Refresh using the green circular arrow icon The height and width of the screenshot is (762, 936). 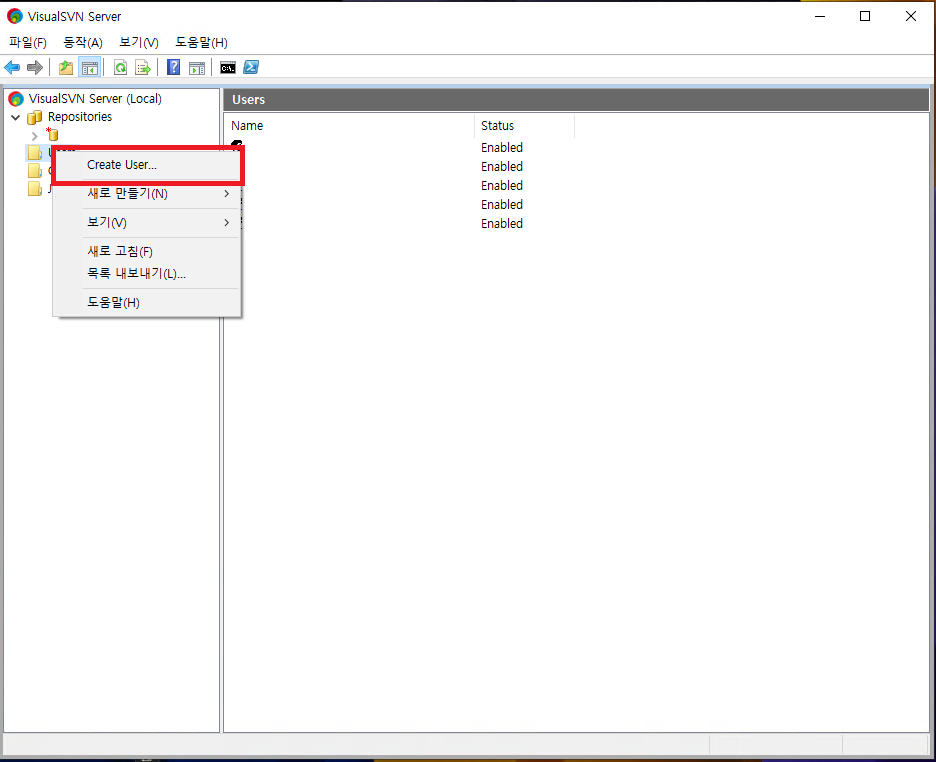[121, 67]
